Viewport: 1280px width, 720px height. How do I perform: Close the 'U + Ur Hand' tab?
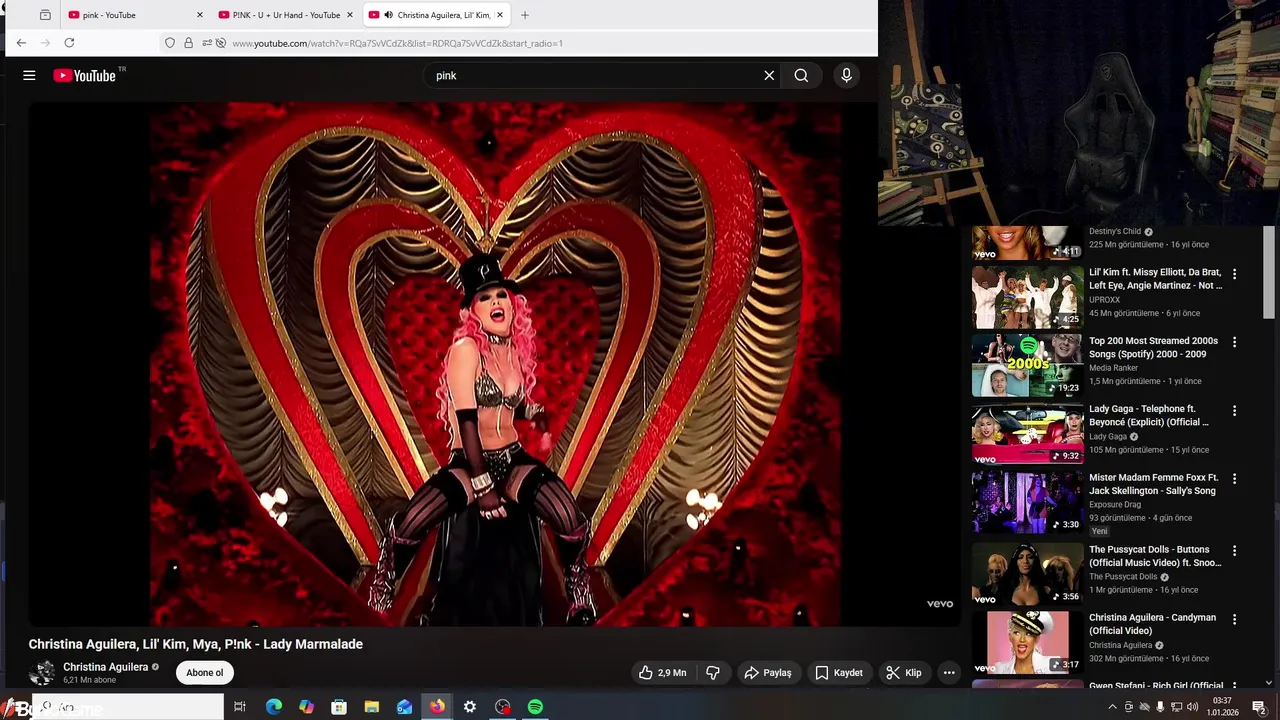(x=350, y=15)
